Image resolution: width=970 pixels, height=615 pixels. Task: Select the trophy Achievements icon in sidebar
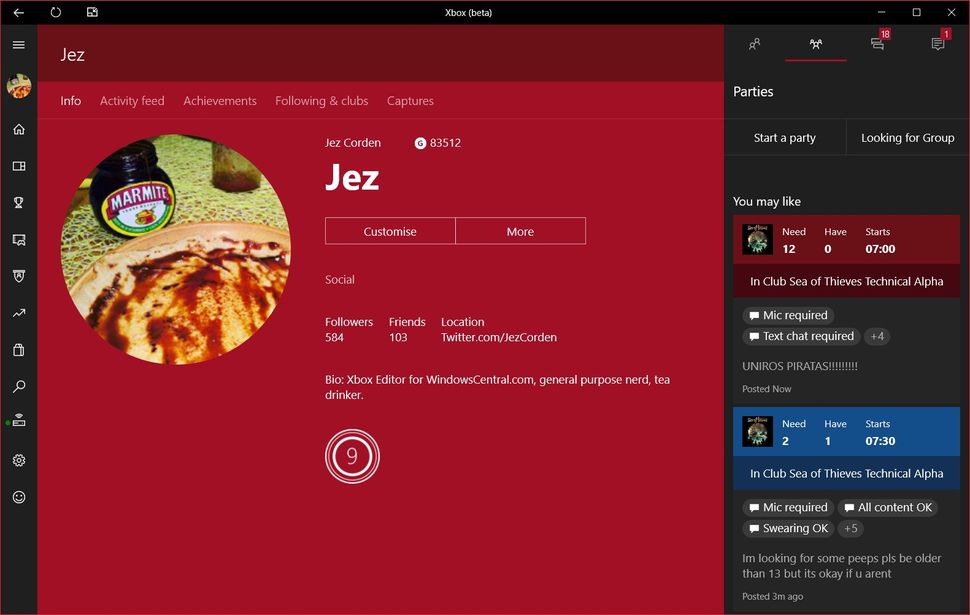pos(18,202)
